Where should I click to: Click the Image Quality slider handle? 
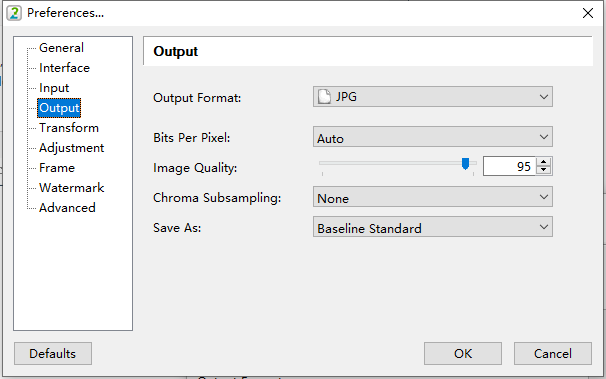[465, 163]
